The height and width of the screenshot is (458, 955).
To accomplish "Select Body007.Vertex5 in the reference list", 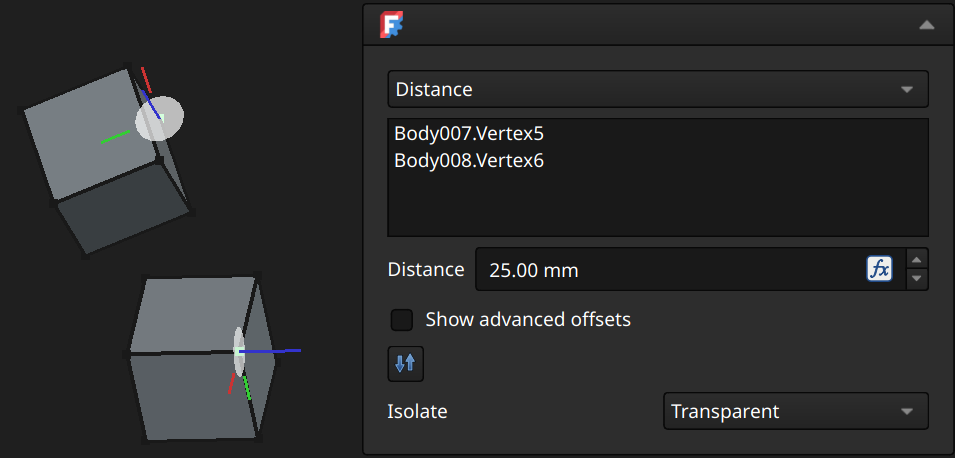I will point(468,133).
